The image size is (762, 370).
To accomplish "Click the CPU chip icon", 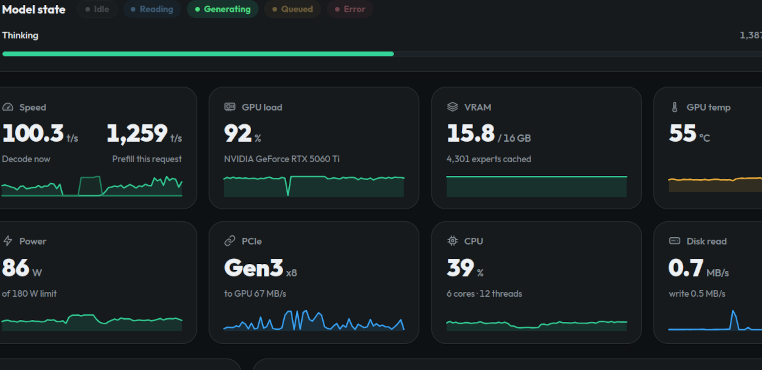I will (x=452, y=241).
